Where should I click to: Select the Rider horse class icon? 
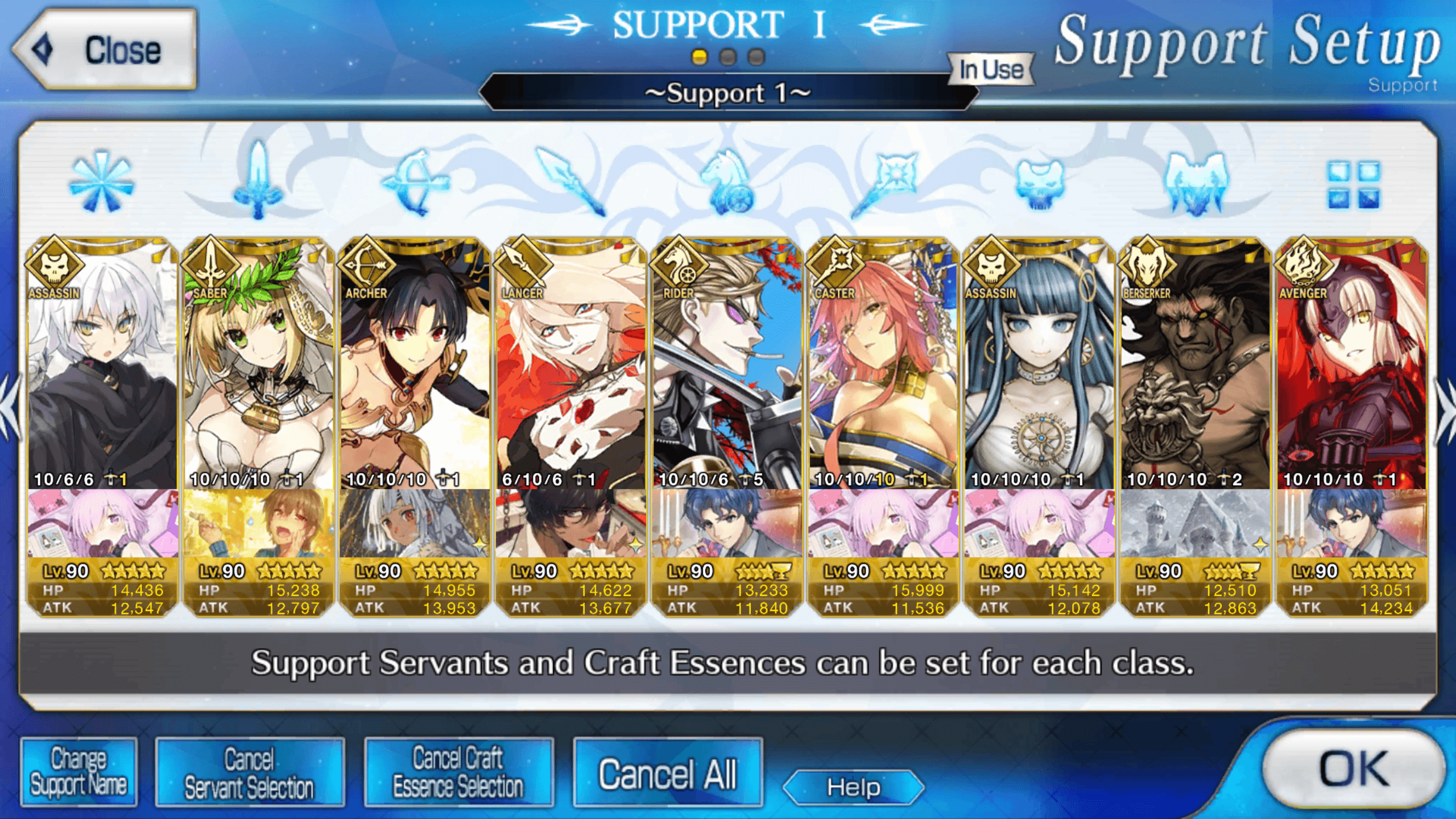(x=727, y=182)
